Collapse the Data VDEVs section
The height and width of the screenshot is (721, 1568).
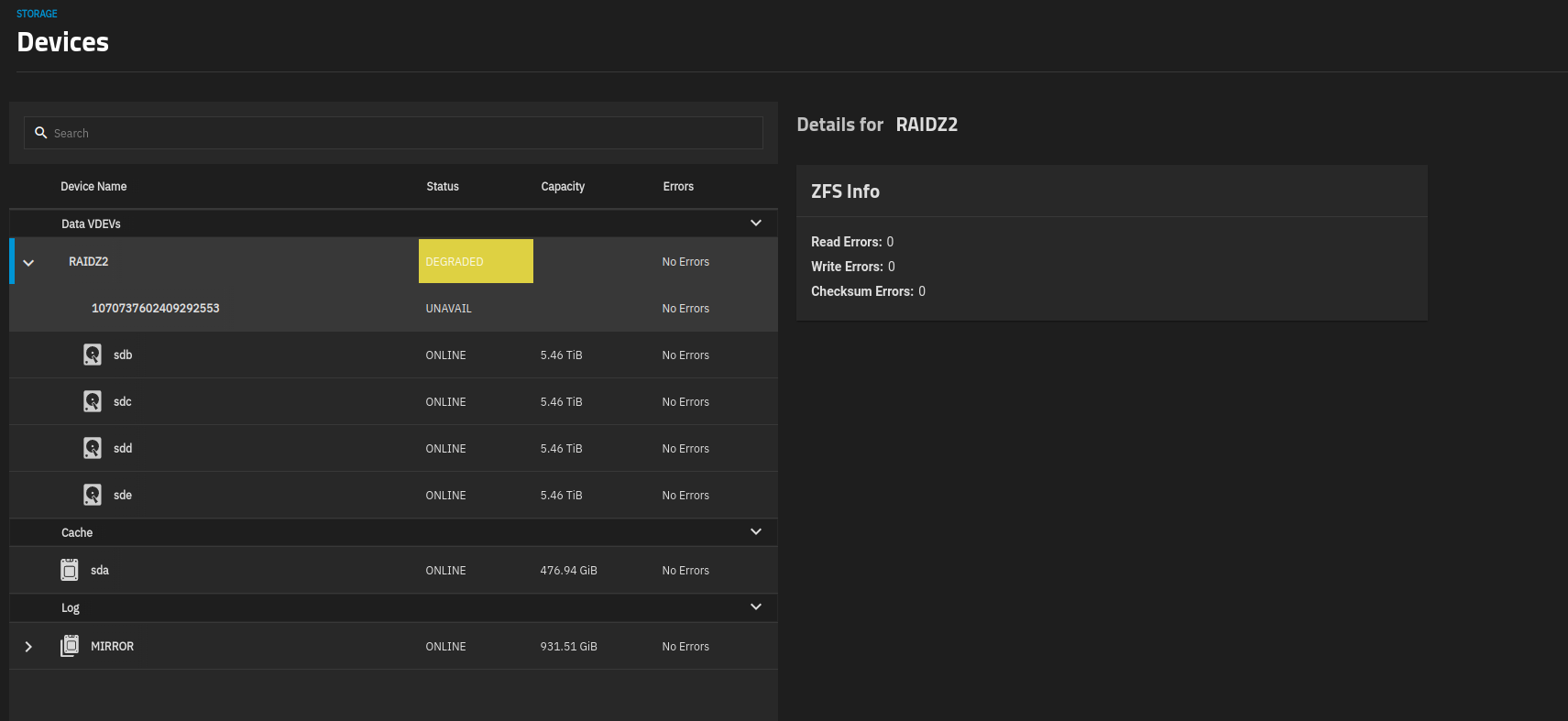tap(756, 223)
